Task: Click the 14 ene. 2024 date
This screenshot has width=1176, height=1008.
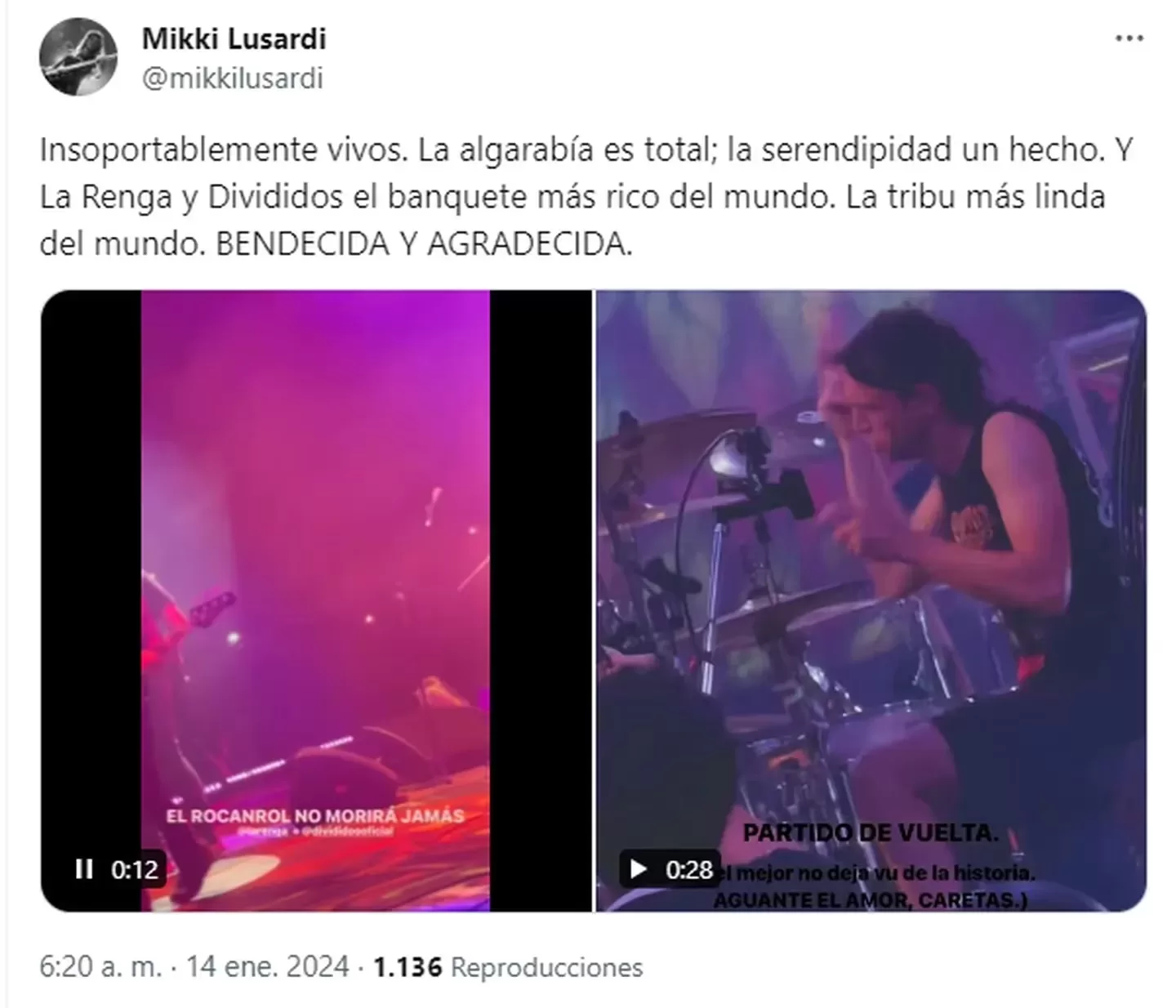Action: coord(268,967)
